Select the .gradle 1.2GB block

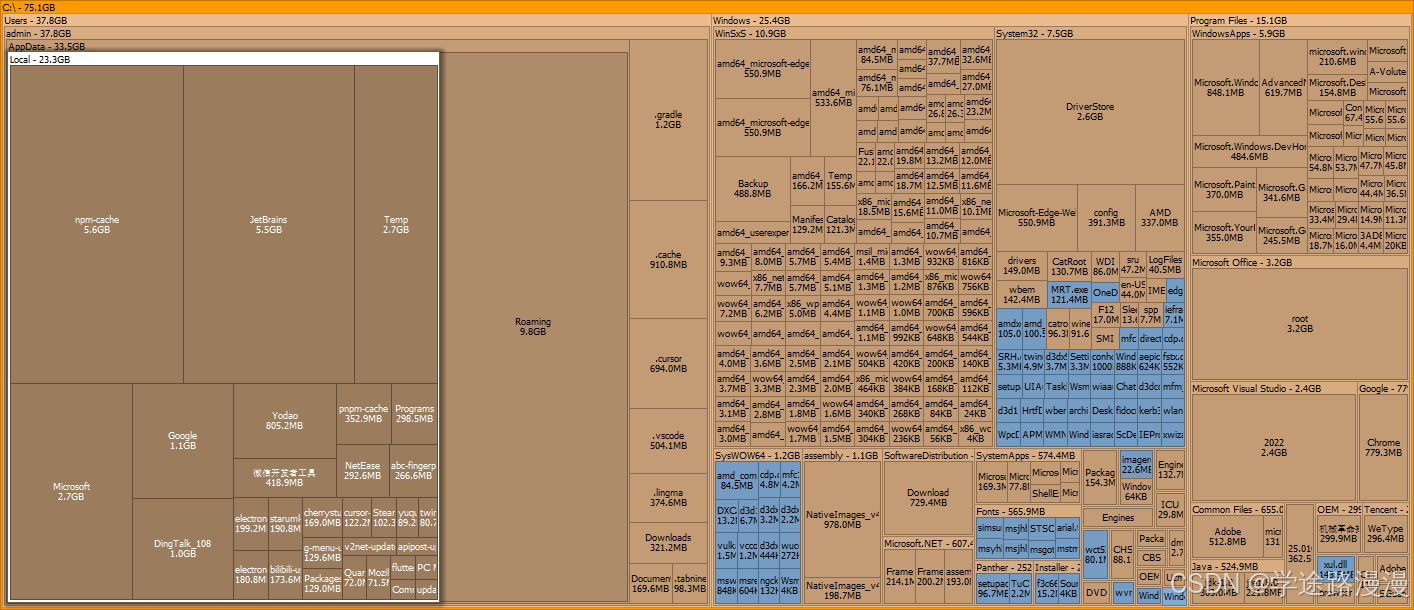668,120
